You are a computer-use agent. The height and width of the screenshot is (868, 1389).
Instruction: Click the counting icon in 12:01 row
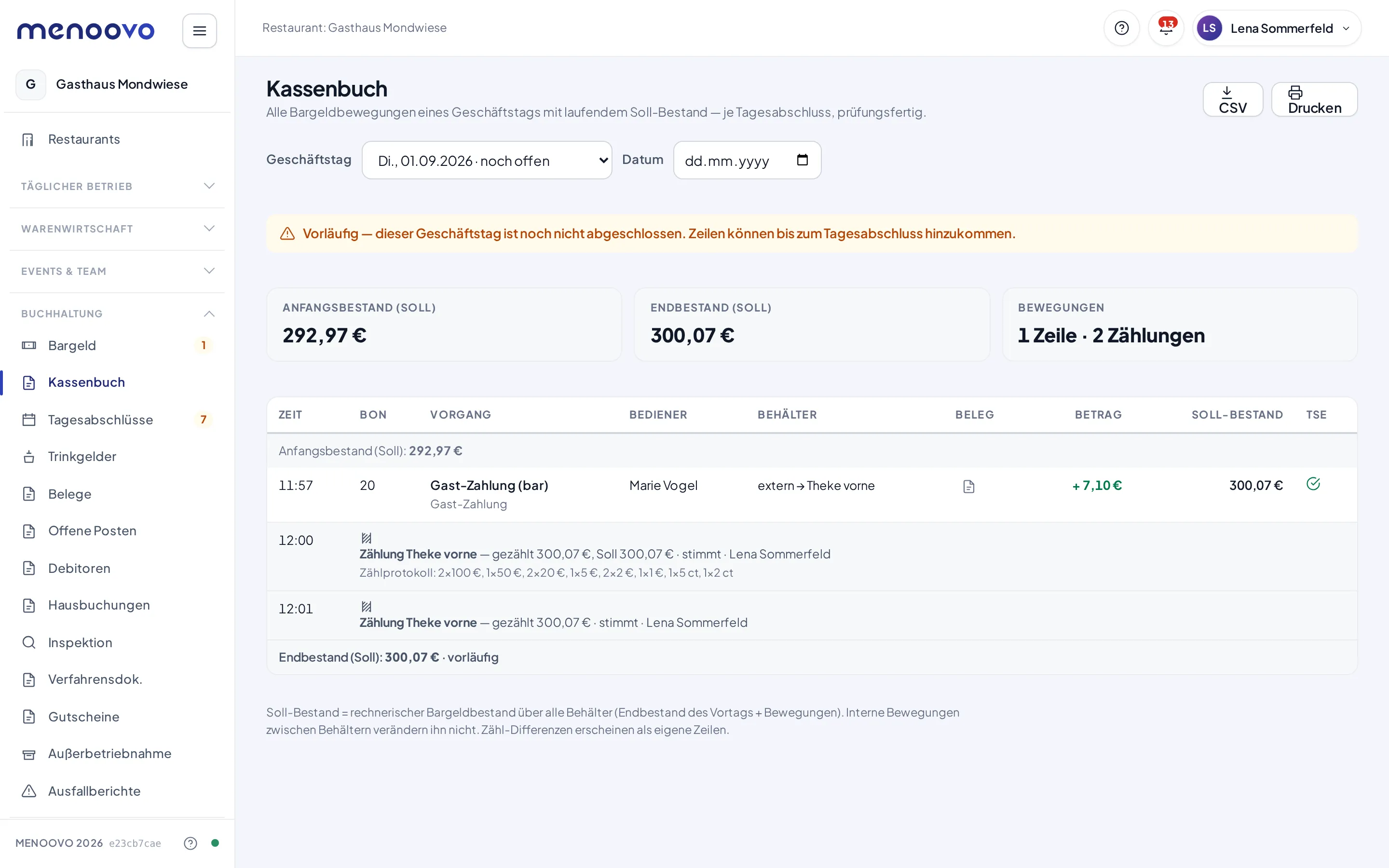[366, 606]
